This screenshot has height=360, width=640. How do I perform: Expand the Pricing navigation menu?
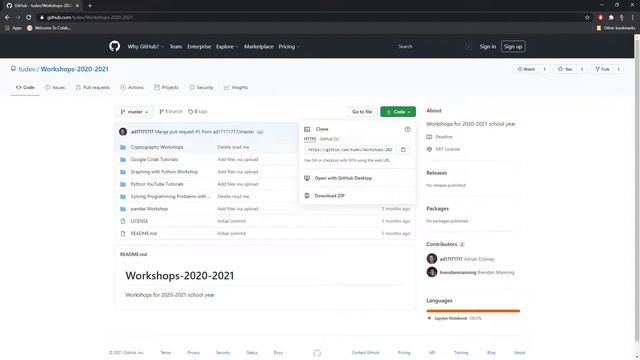[289, 47]
